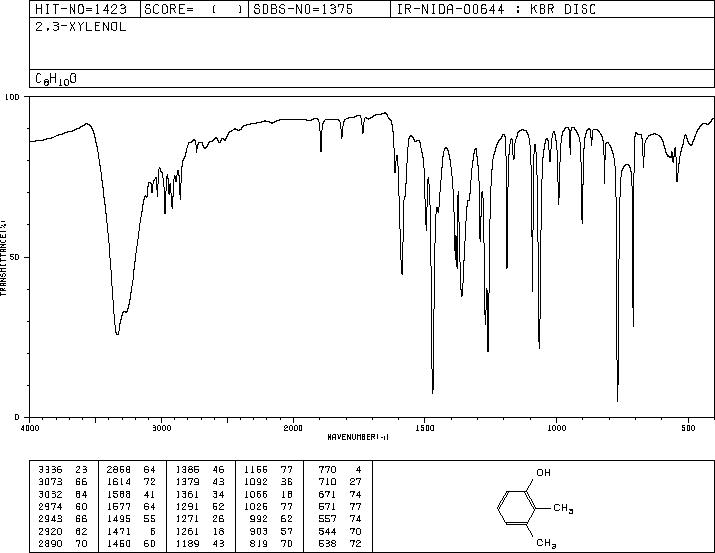
Task: Click the WAVENUMBER x-axis title
Action: (x=358, y=437)
